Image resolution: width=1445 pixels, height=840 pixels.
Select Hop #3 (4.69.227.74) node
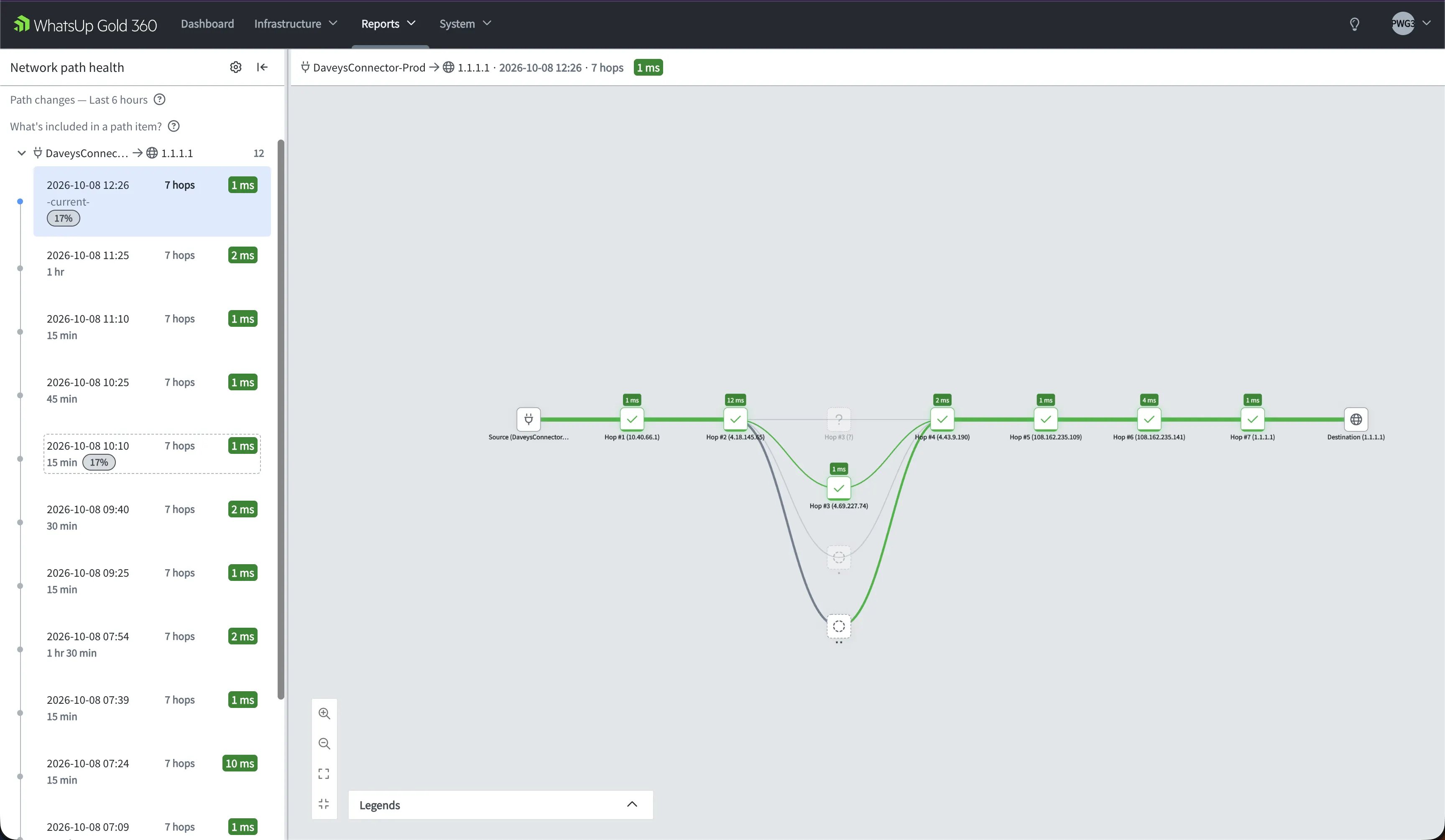(x=839, y=488)
